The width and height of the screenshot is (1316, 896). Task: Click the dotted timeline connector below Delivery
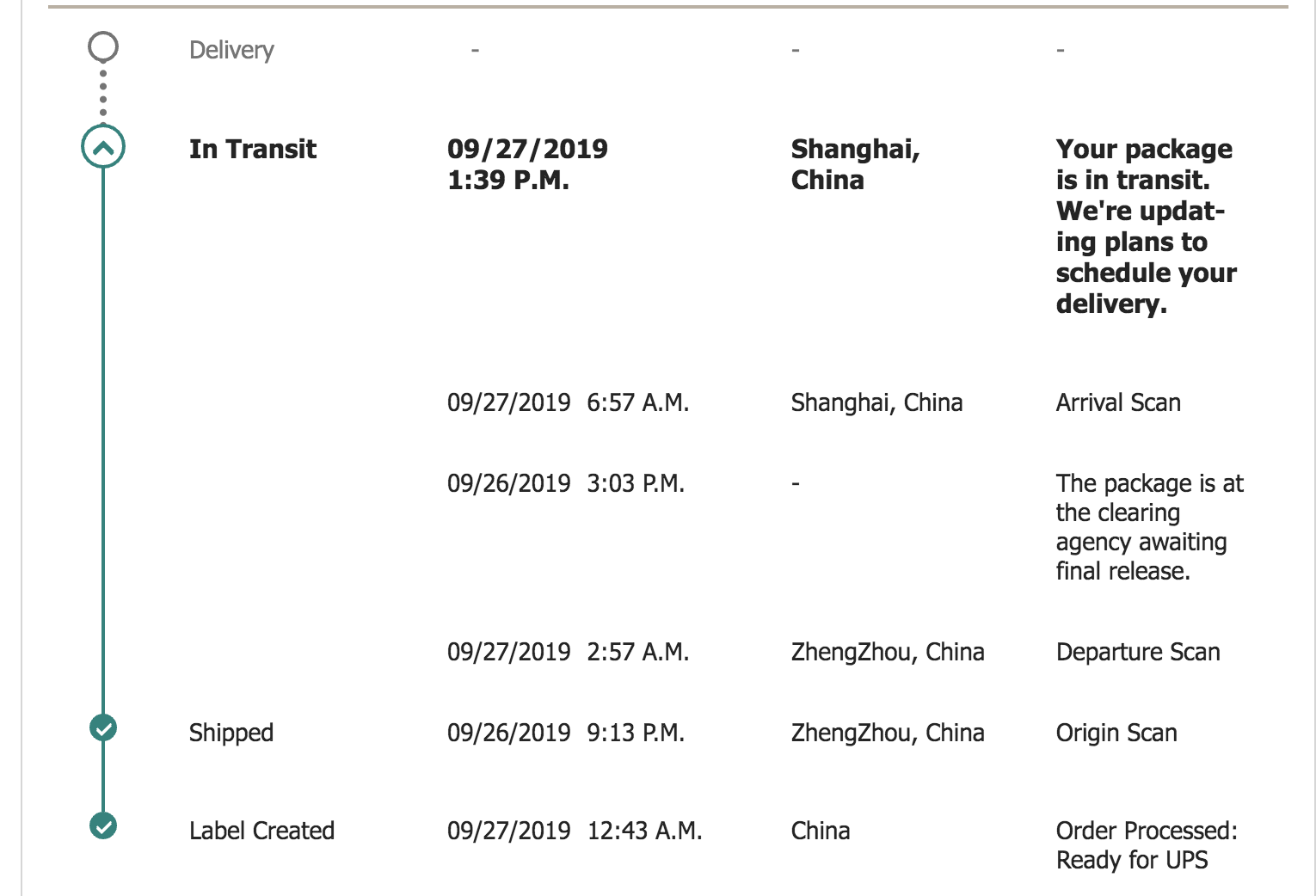(103, 94)
